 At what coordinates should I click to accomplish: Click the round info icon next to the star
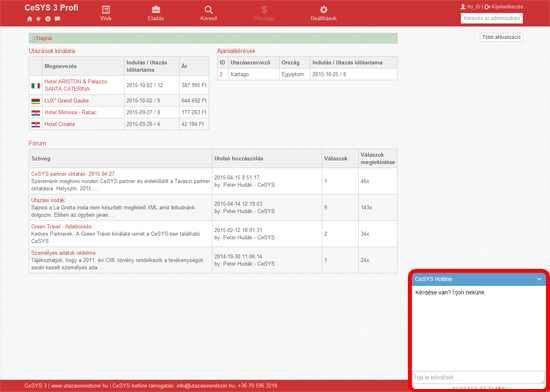click(x=48, y=19)
